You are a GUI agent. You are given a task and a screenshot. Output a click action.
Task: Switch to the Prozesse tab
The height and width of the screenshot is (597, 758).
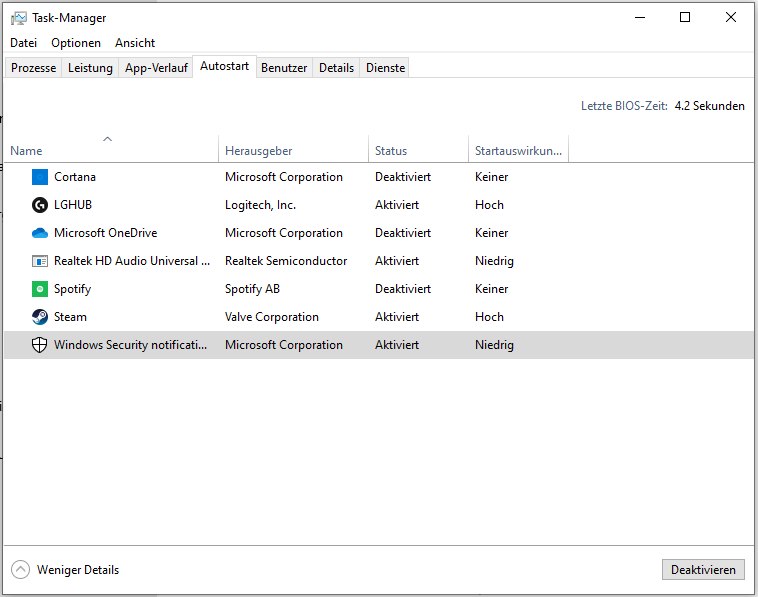pyautogui.click(x=34, y=68)
